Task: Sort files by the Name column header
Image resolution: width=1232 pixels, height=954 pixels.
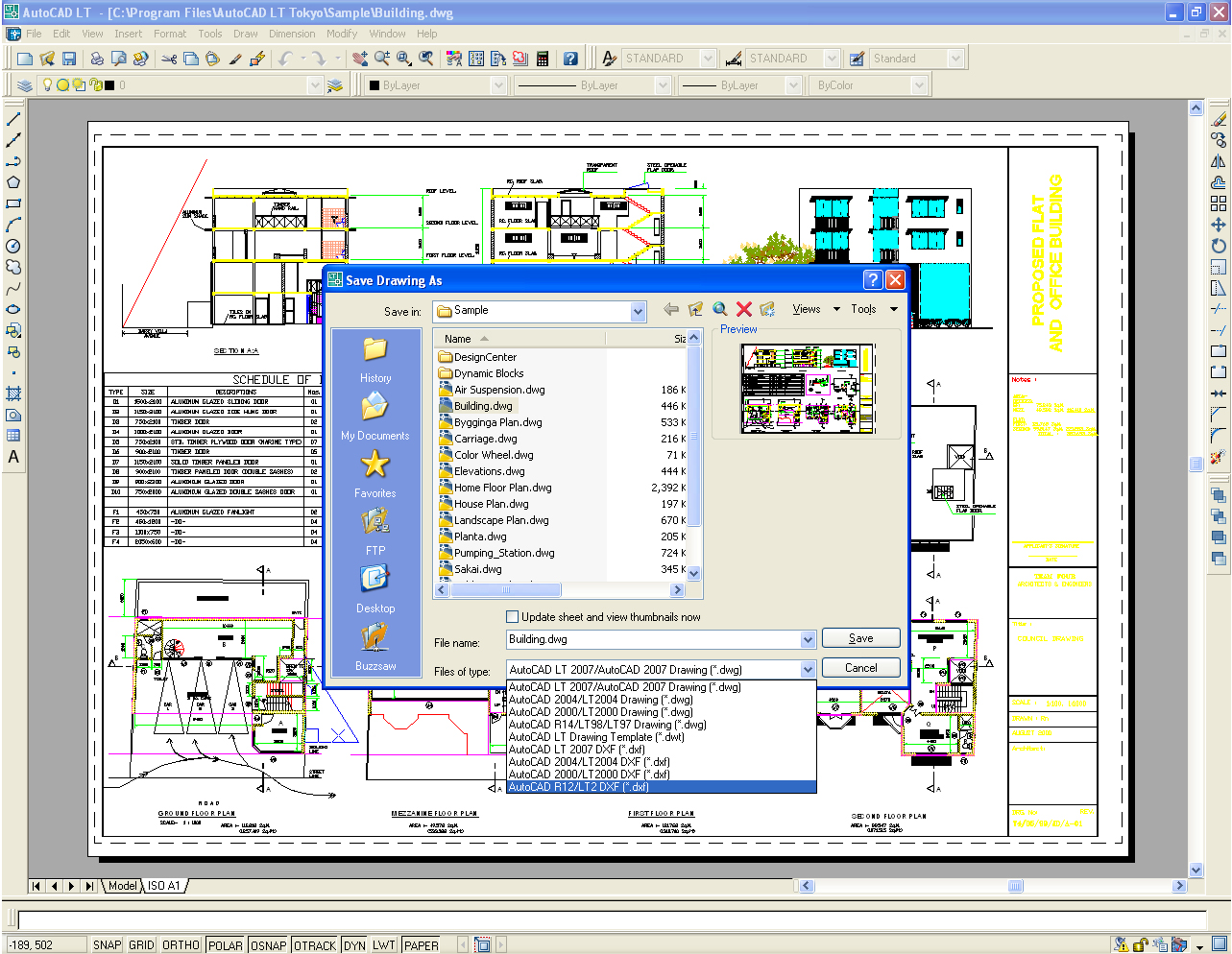Action: (x=519, y=339)
